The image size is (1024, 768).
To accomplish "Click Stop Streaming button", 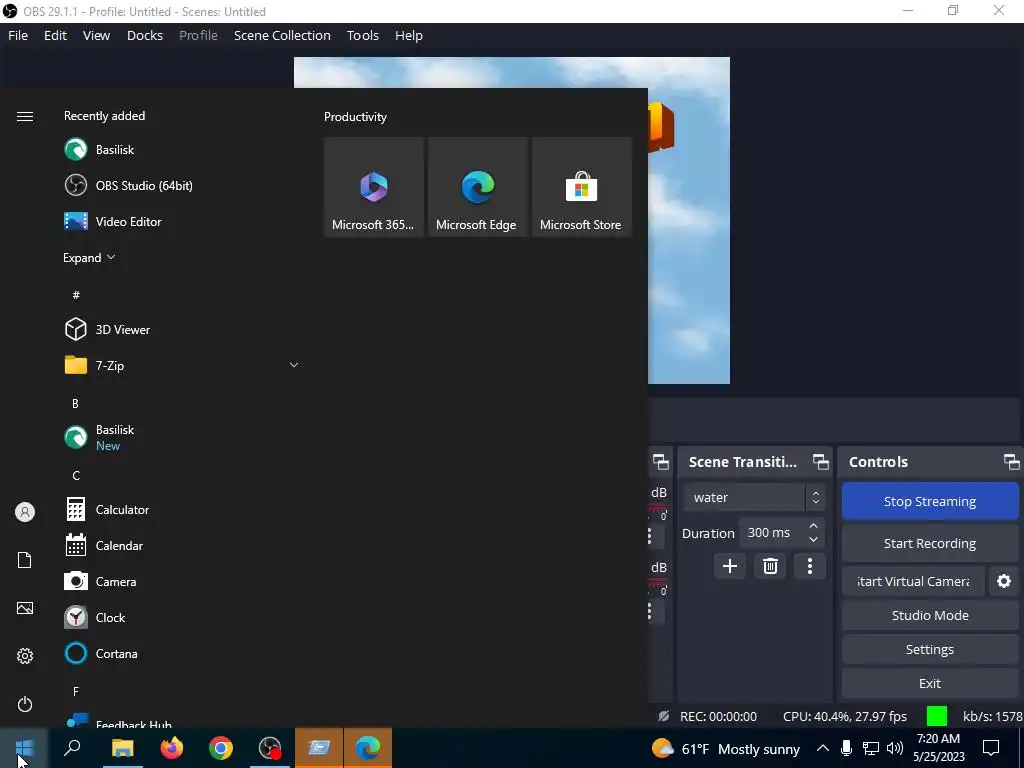I will pos(930,501).
